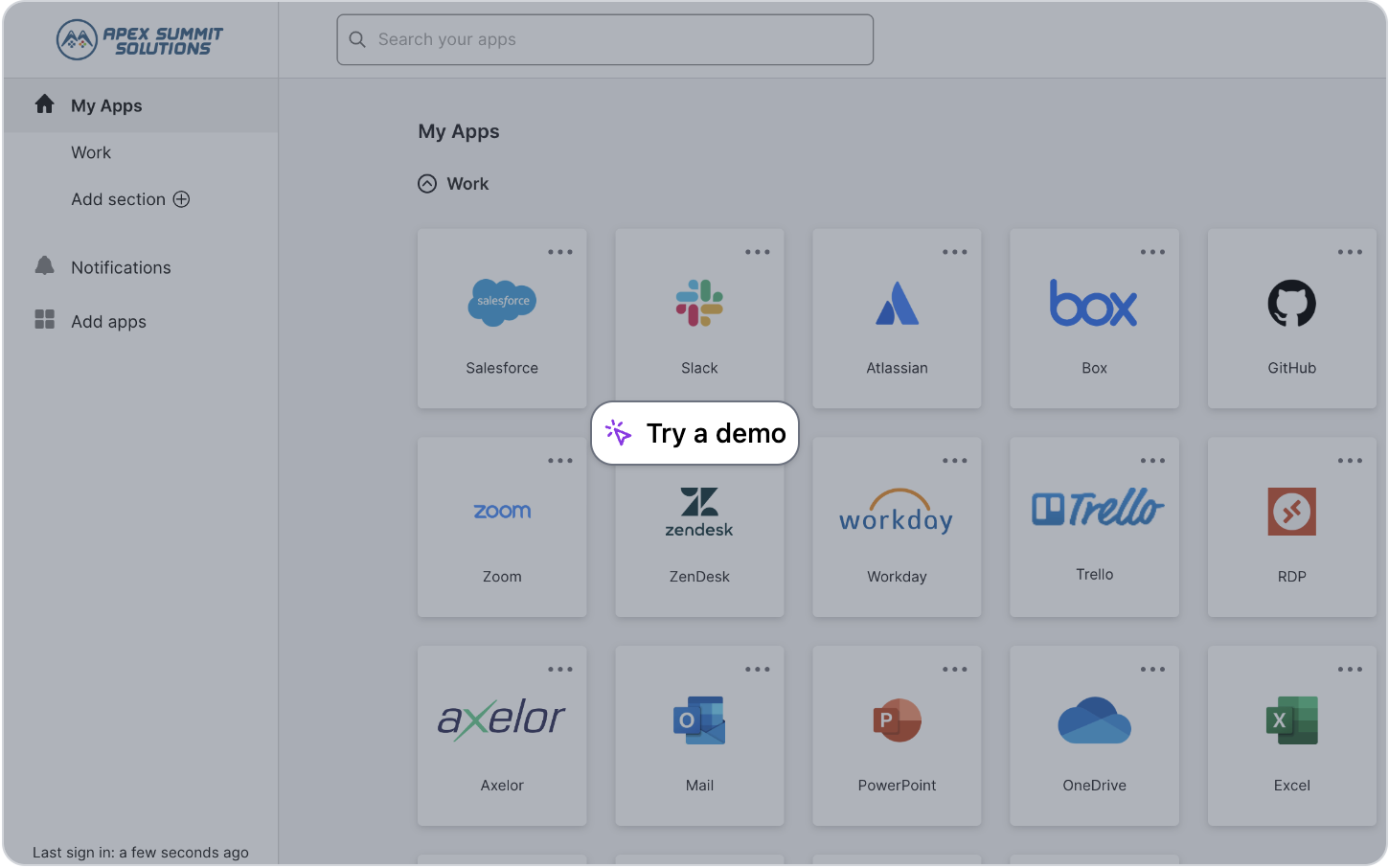Open the Workday tile three-dot menu
This screenshot has width=1389, height=868.
click(955, 461)
